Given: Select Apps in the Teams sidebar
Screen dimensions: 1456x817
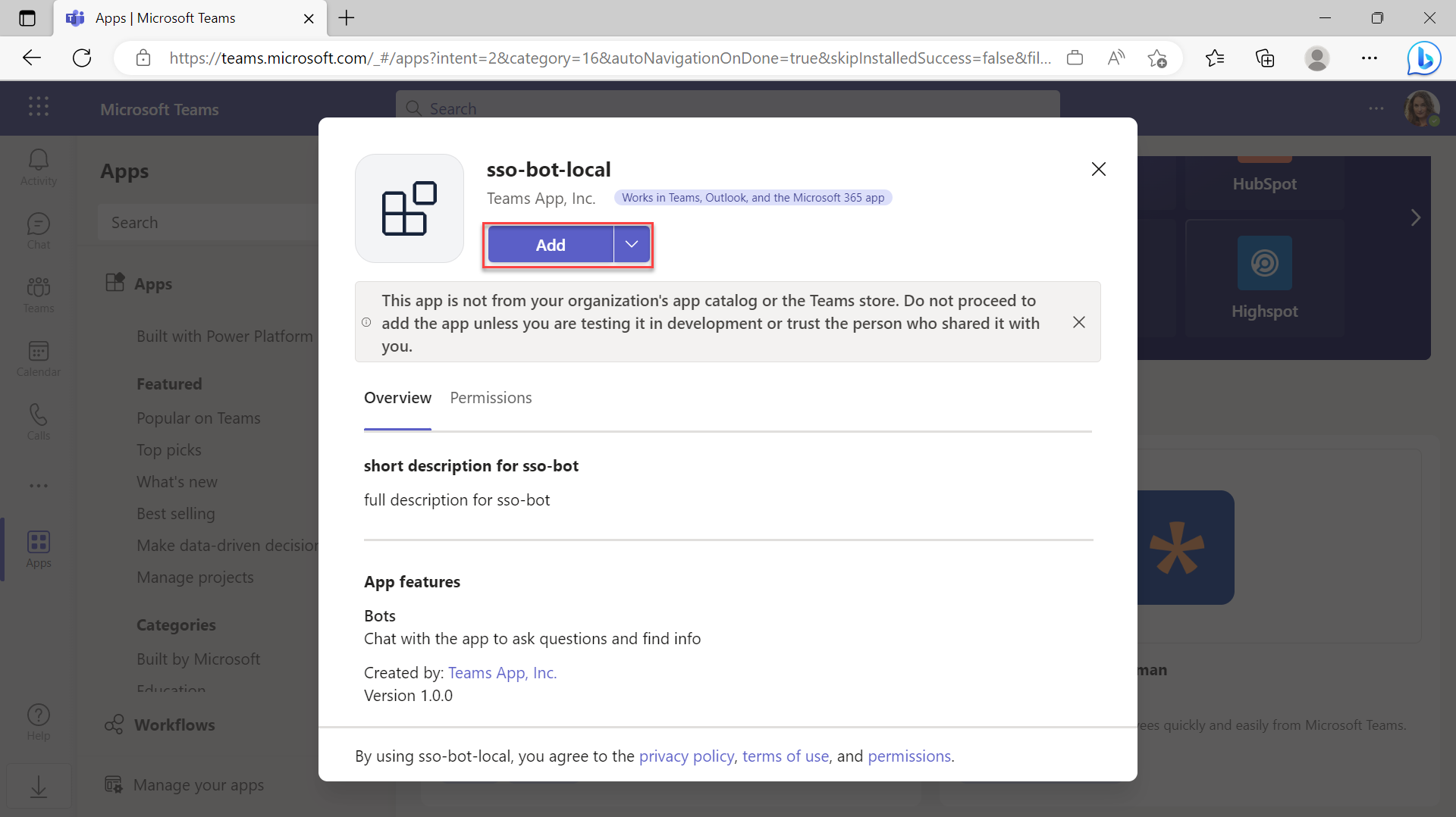Looking at the screenshot, I should coord(38,549).
